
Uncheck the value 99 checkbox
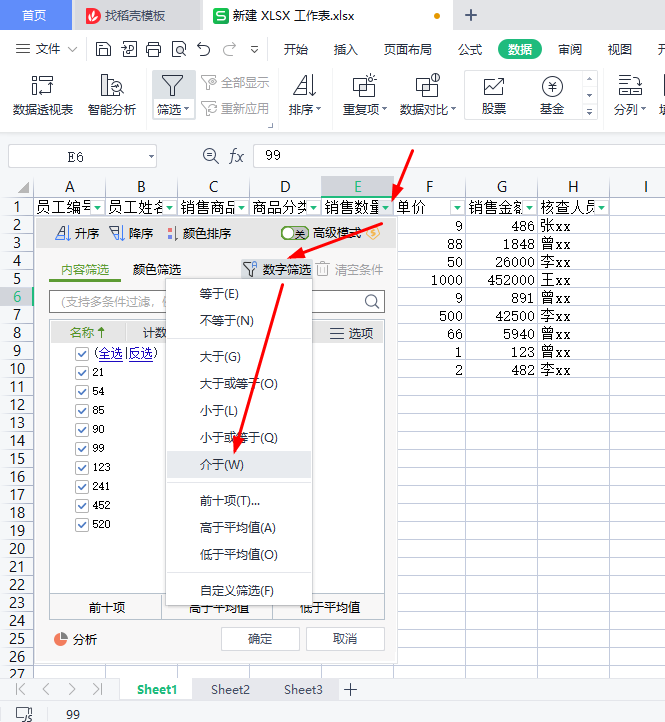[82, 448]
